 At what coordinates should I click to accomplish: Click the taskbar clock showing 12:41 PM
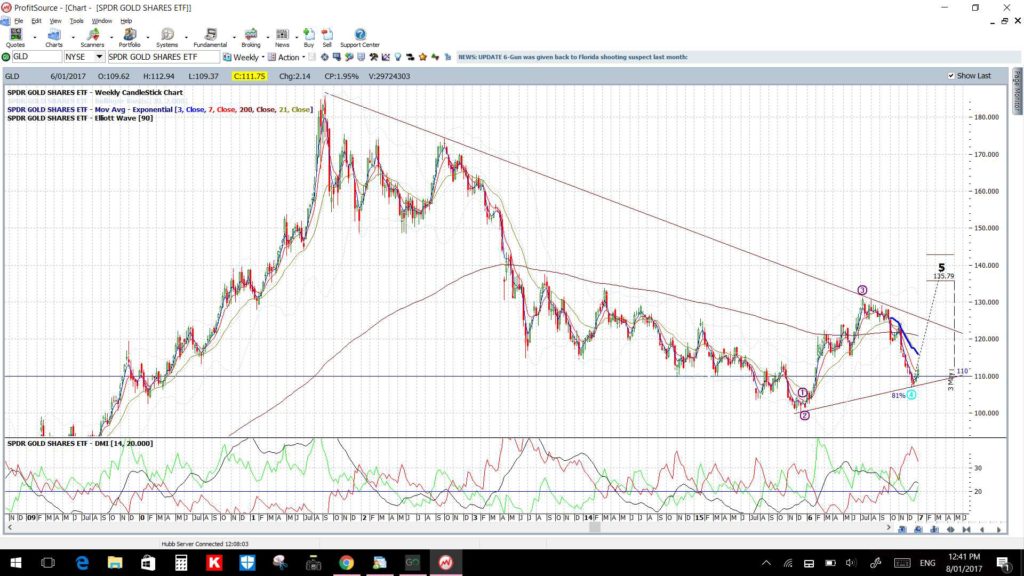964,562
